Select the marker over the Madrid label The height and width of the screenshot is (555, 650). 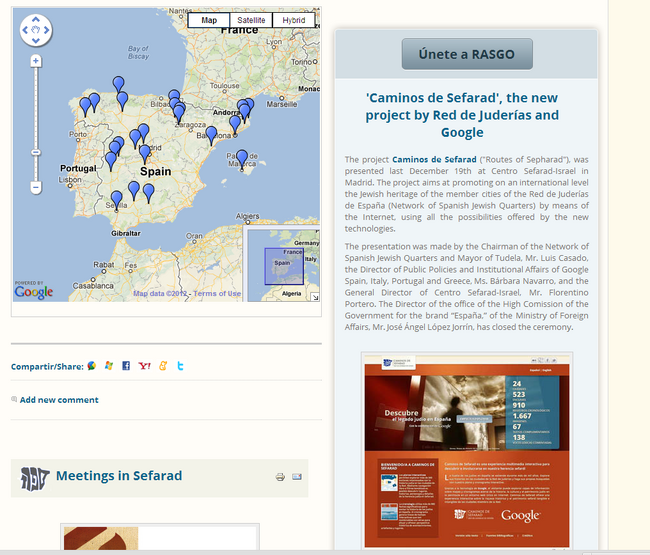[145, 154]
